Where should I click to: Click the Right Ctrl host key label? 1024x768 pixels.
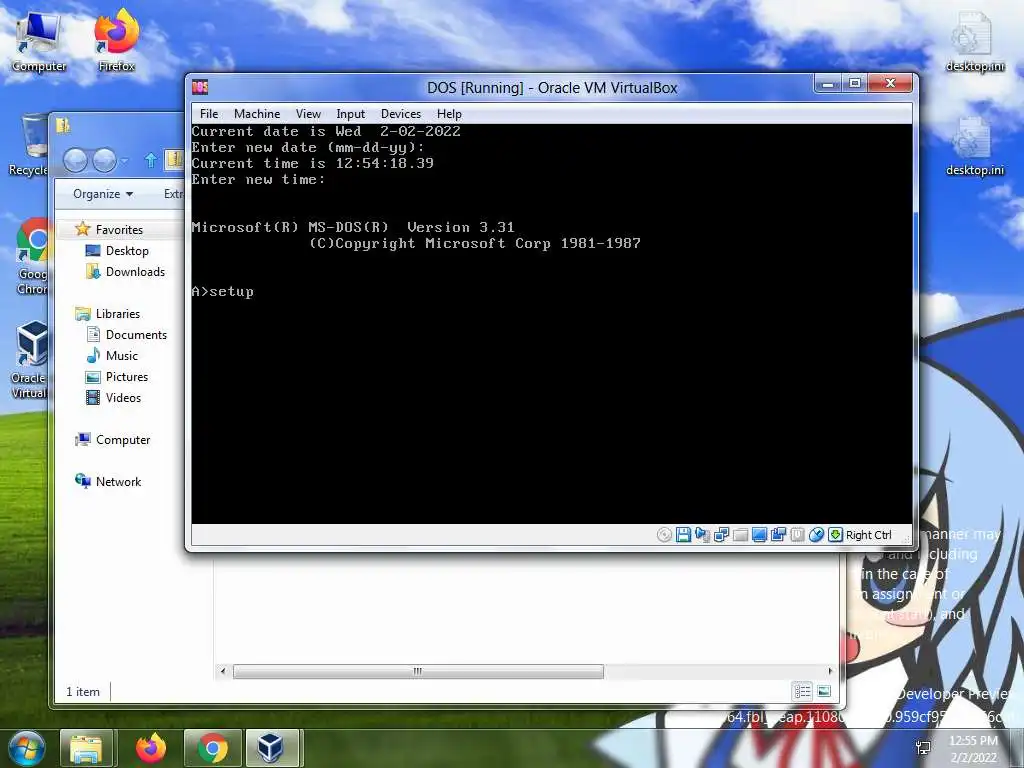pyautogui.click(x=869, y=535)
